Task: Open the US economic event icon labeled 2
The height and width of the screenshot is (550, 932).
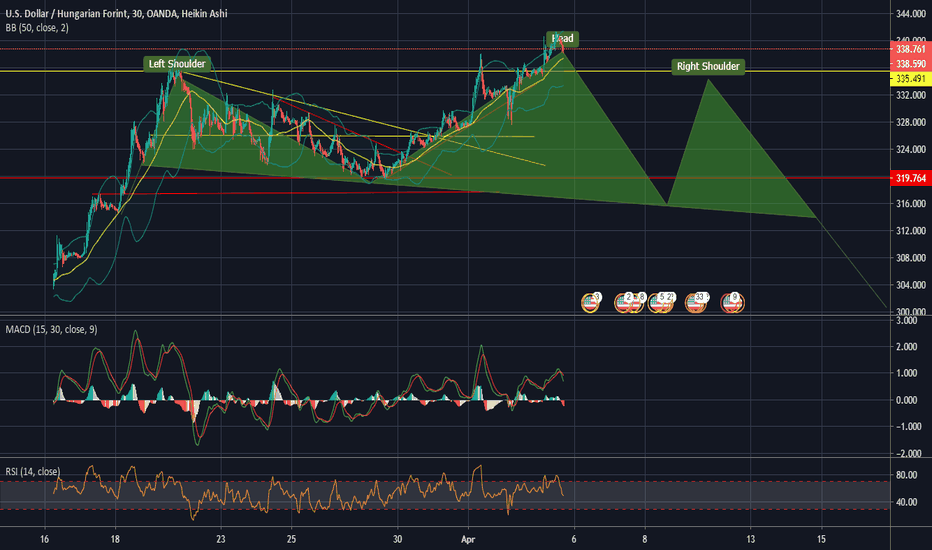Action: [624, 303]
